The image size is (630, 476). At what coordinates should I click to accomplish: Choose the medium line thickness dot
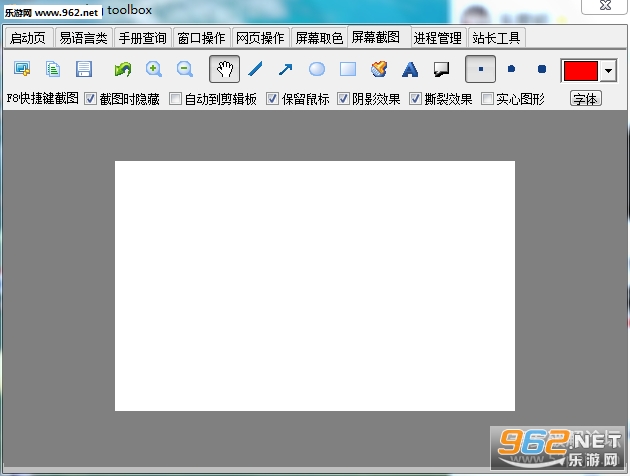tap(511, 69)
